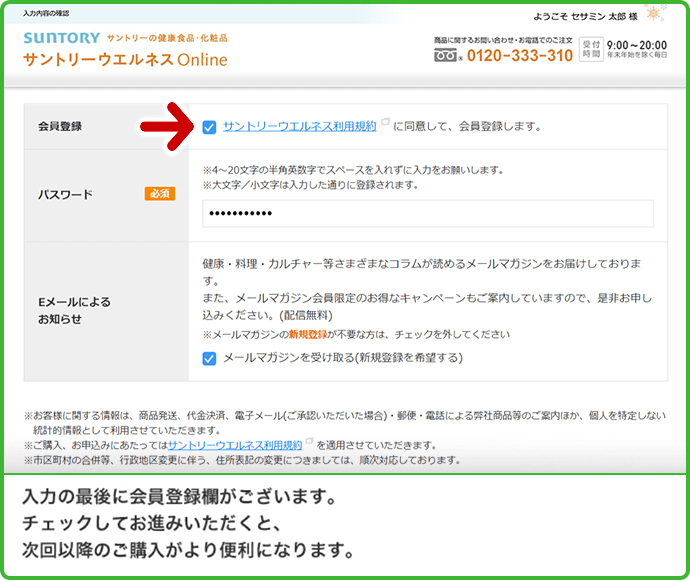This screenshot has height=580, width=690.
Task: Click the ※大文字／小文字 password note
Action: click(x=310, y=185)
